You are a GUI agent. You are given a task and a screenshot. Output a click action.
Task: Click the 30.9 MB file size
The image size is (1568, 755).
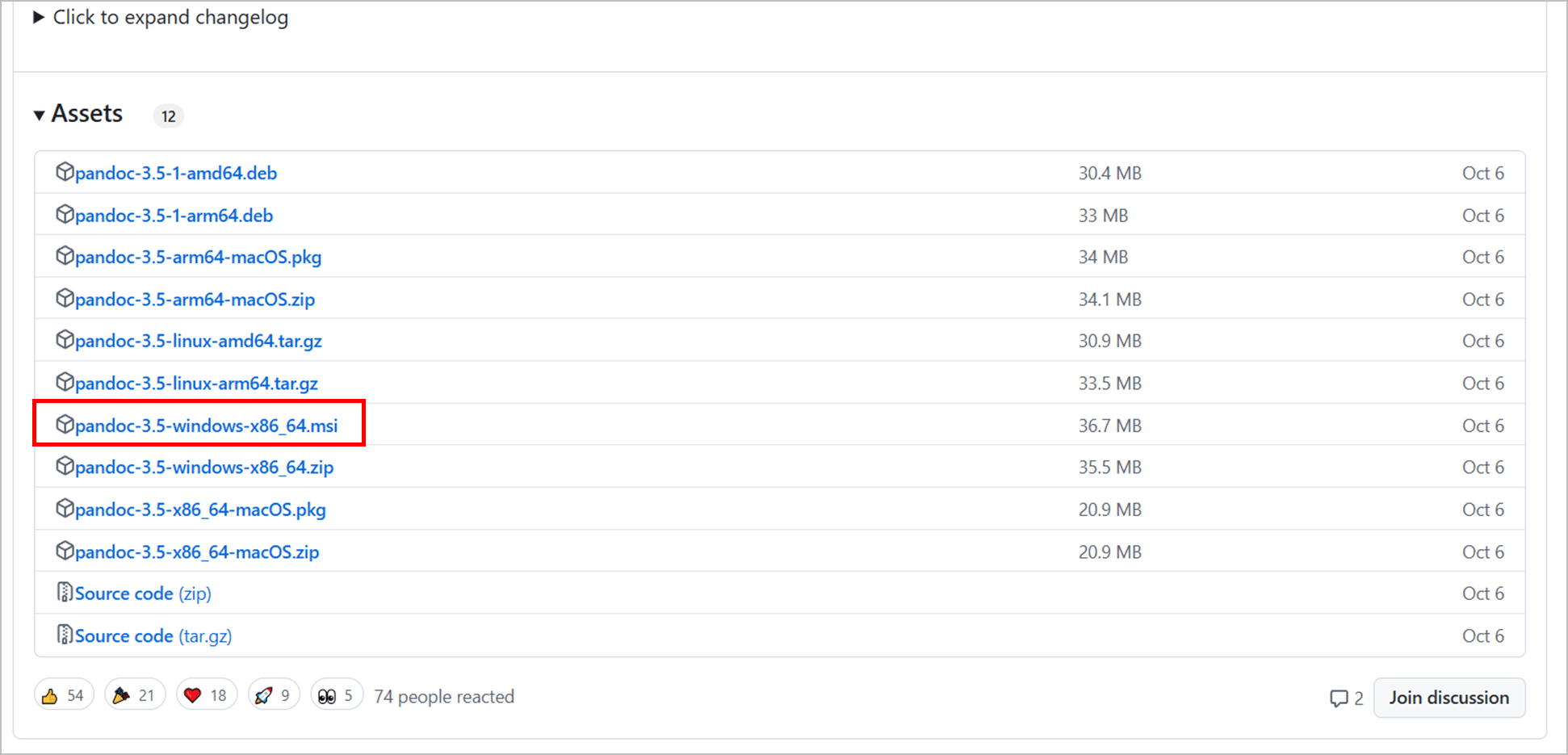[1110, 342]
